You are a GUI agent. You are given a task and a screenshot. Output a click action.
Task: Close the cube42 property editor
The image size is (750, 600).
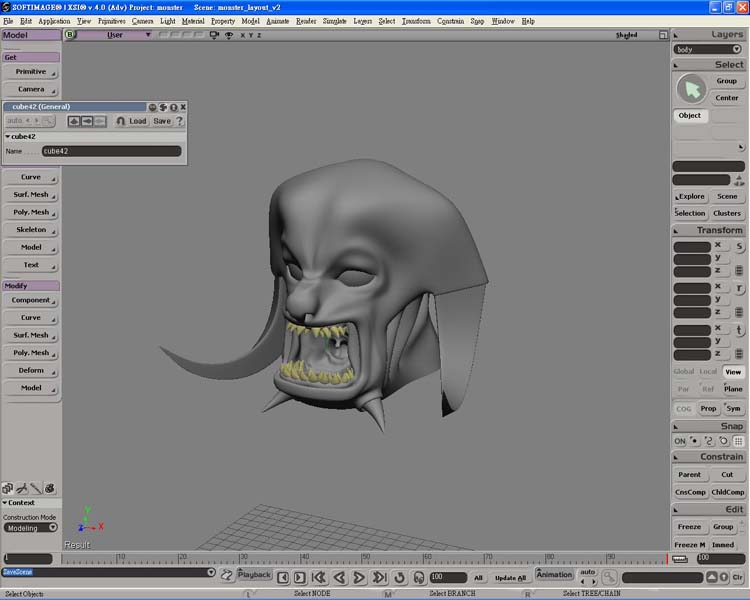click(x=183, y=107)
